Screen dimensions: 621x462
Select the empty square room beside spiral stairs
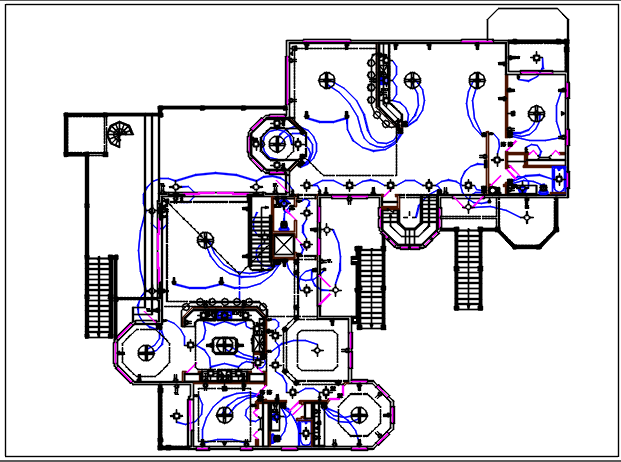tap(82, 133)
